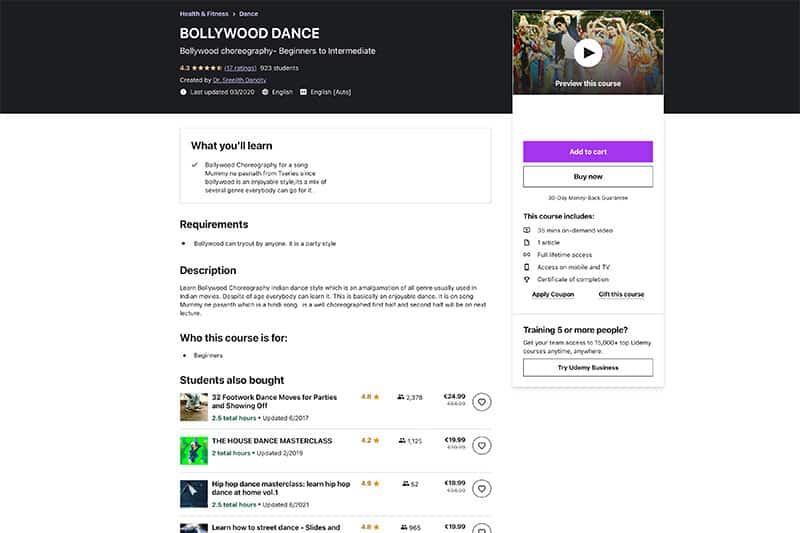Open Health & Fitness breadcrumb link
The width and height of the screenshot is (800, 533).
(204, 14)
